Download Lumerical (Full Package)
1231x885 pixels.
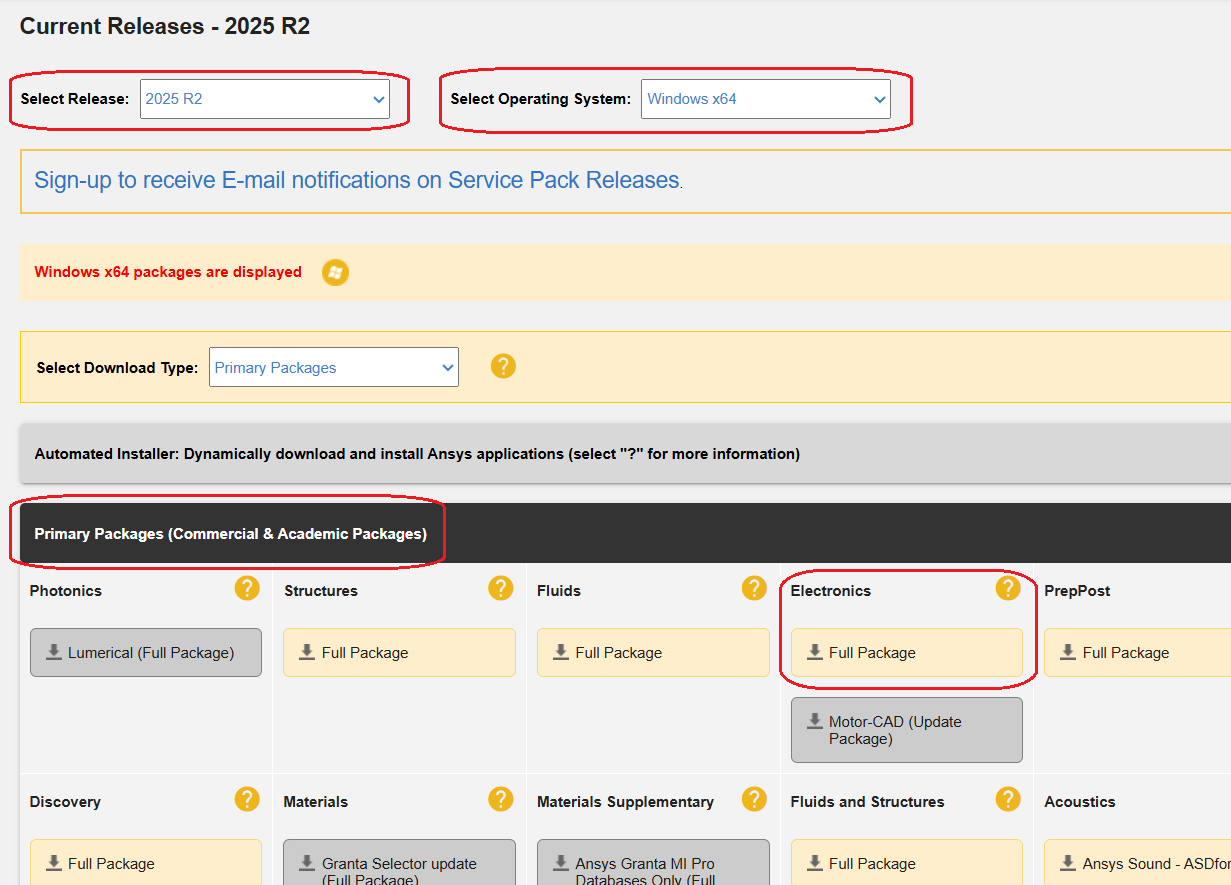coord(146,653)
